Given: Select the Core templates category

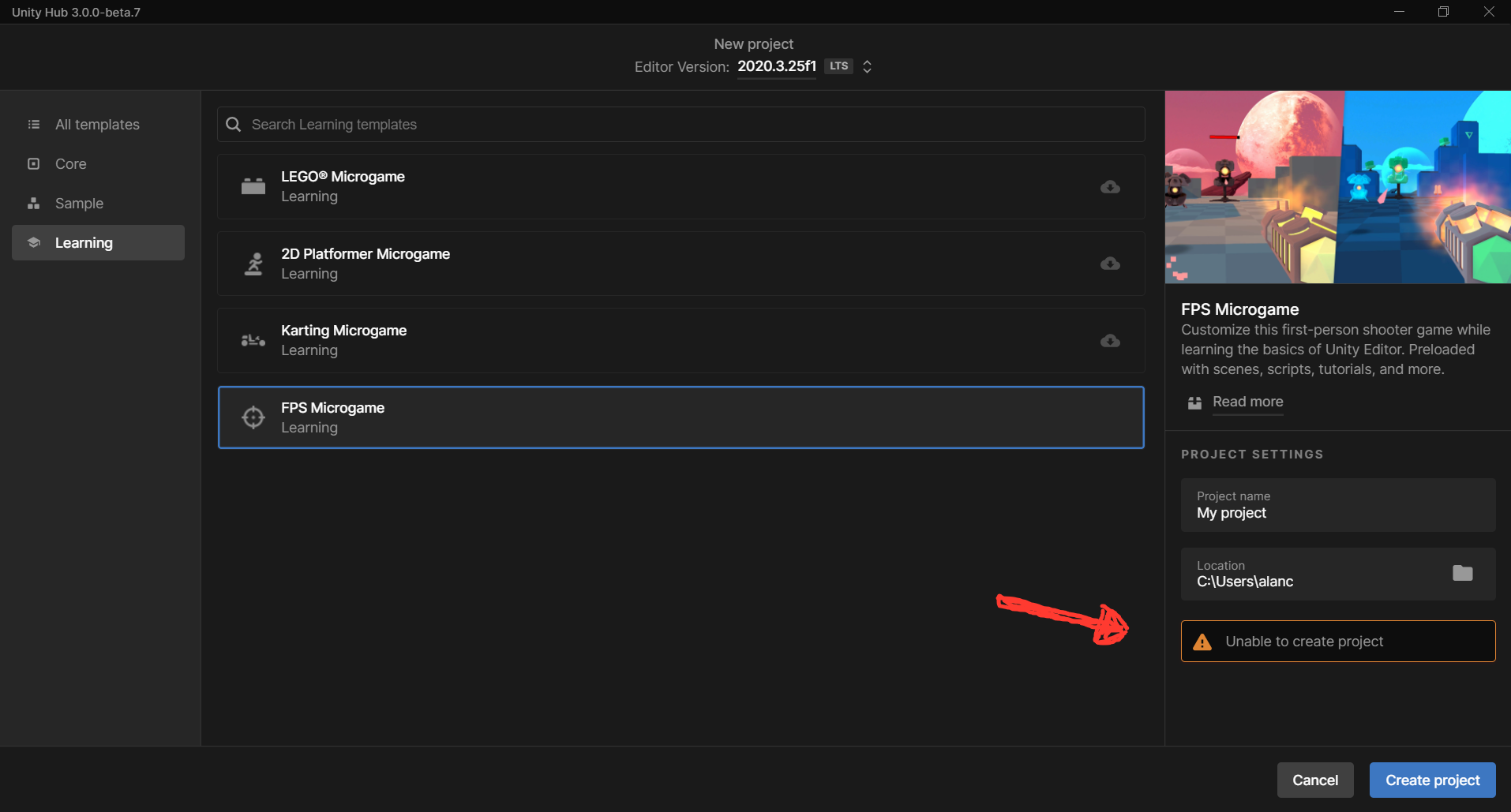Looking at the screenshot, I should click(x=98, y=164).
